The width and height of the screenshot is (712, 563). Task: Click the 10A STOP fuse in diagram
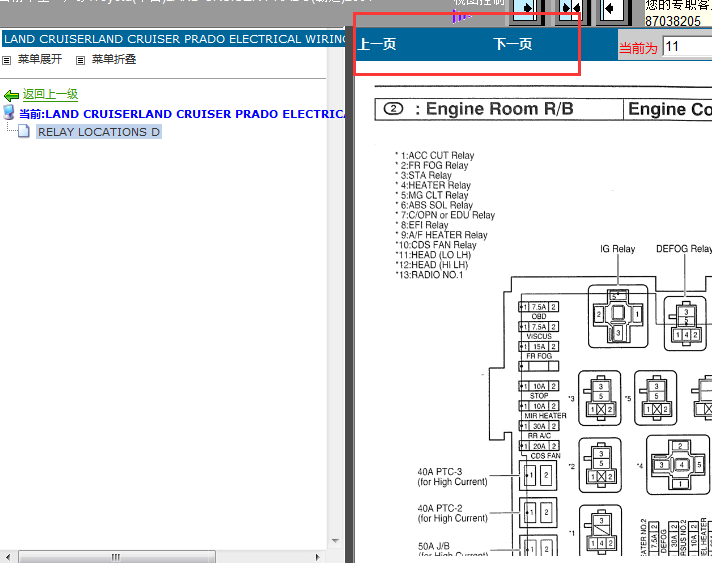(x=539, y=386)
